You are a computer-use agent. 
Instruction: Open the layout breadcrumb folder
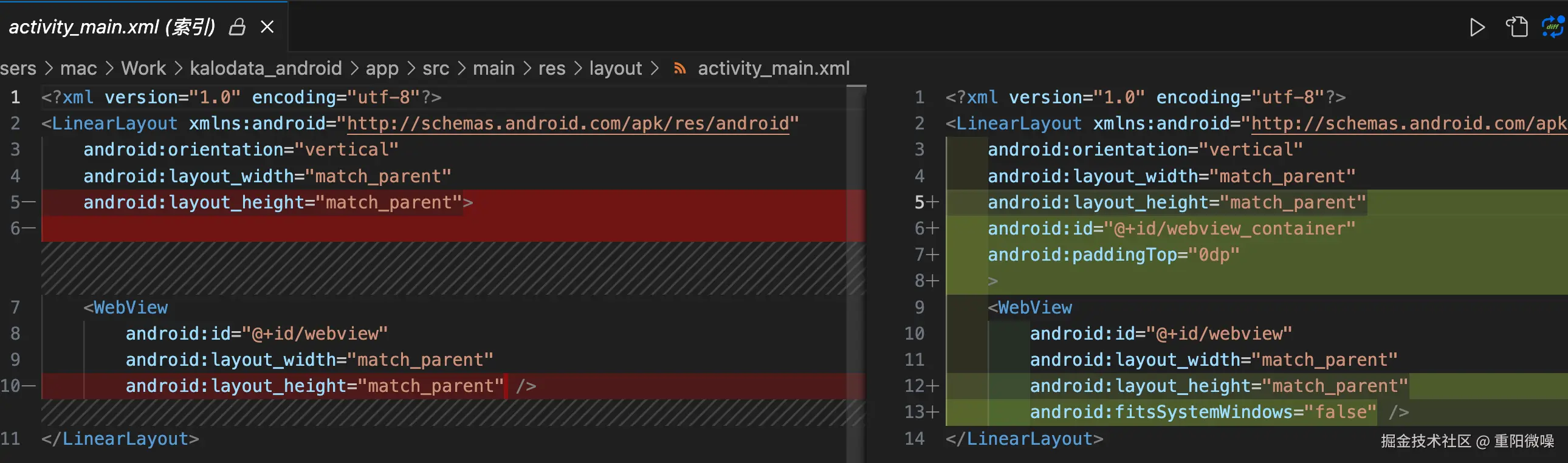pos(615,69)
